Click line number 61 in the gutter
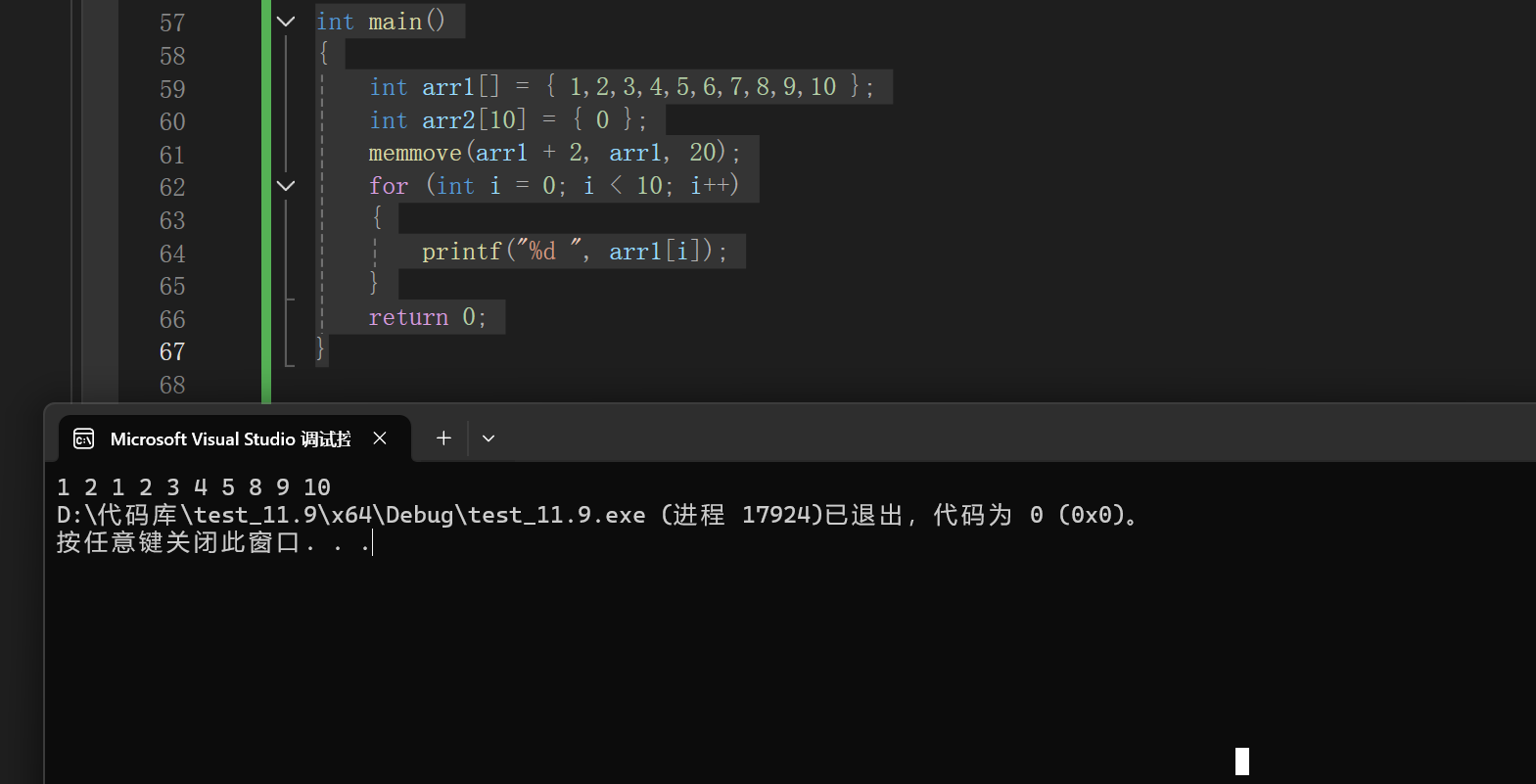1536x784 pixels. [172, 155]
